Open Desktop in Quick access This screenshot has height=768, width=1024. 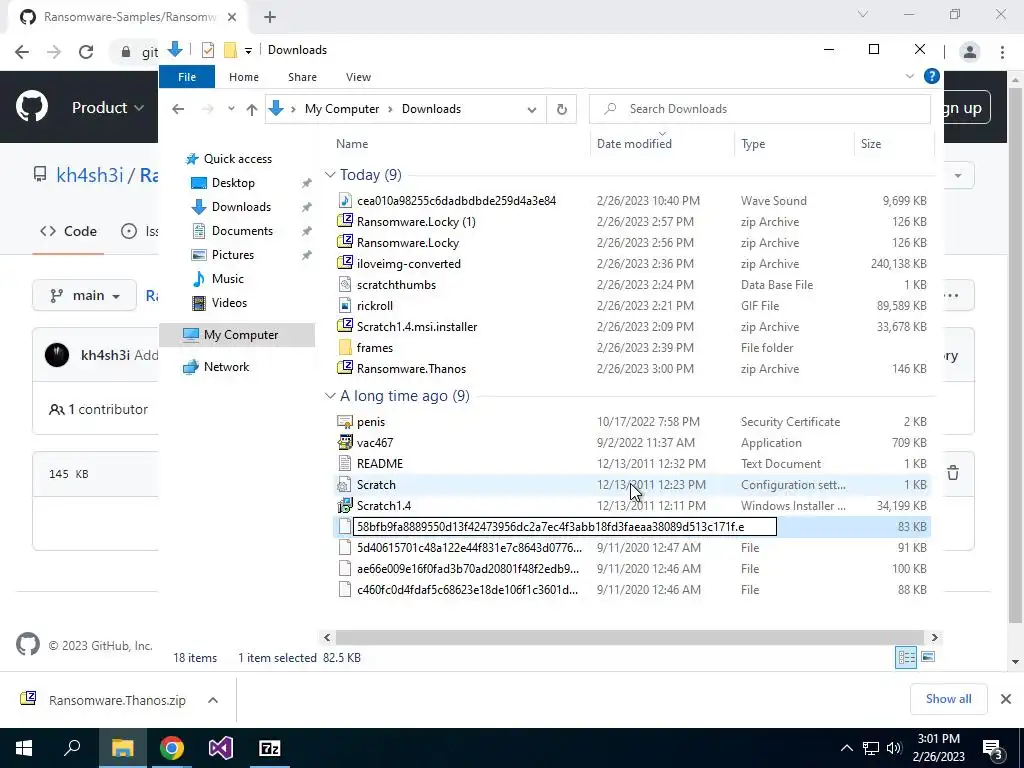(232, 183)
